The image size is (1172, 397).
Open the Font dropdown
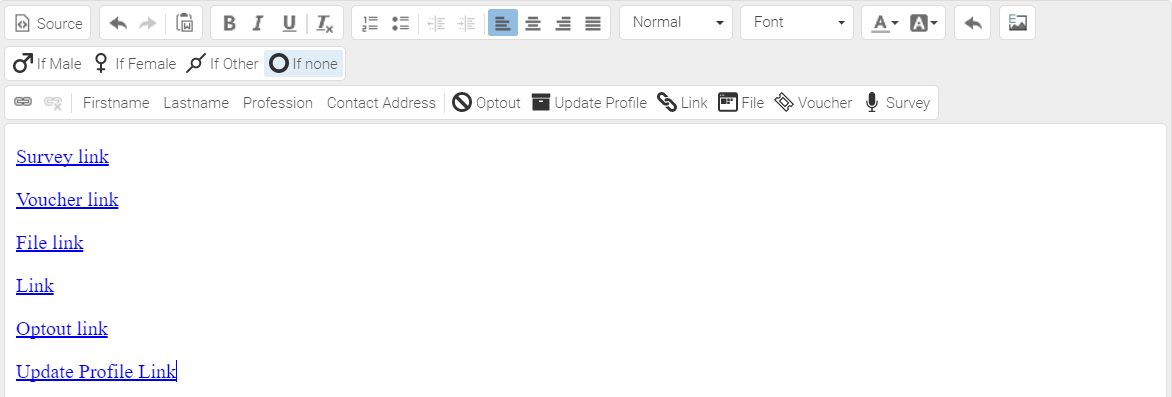click(x=797, y=23)
